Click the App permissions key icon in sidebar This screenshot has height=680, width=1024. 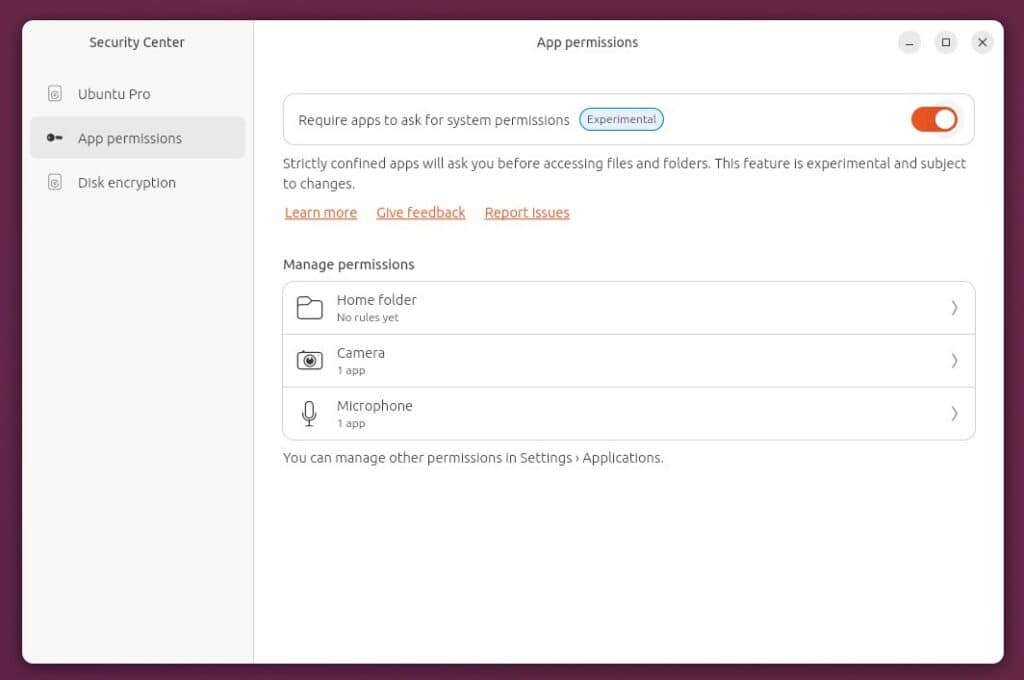55,138
